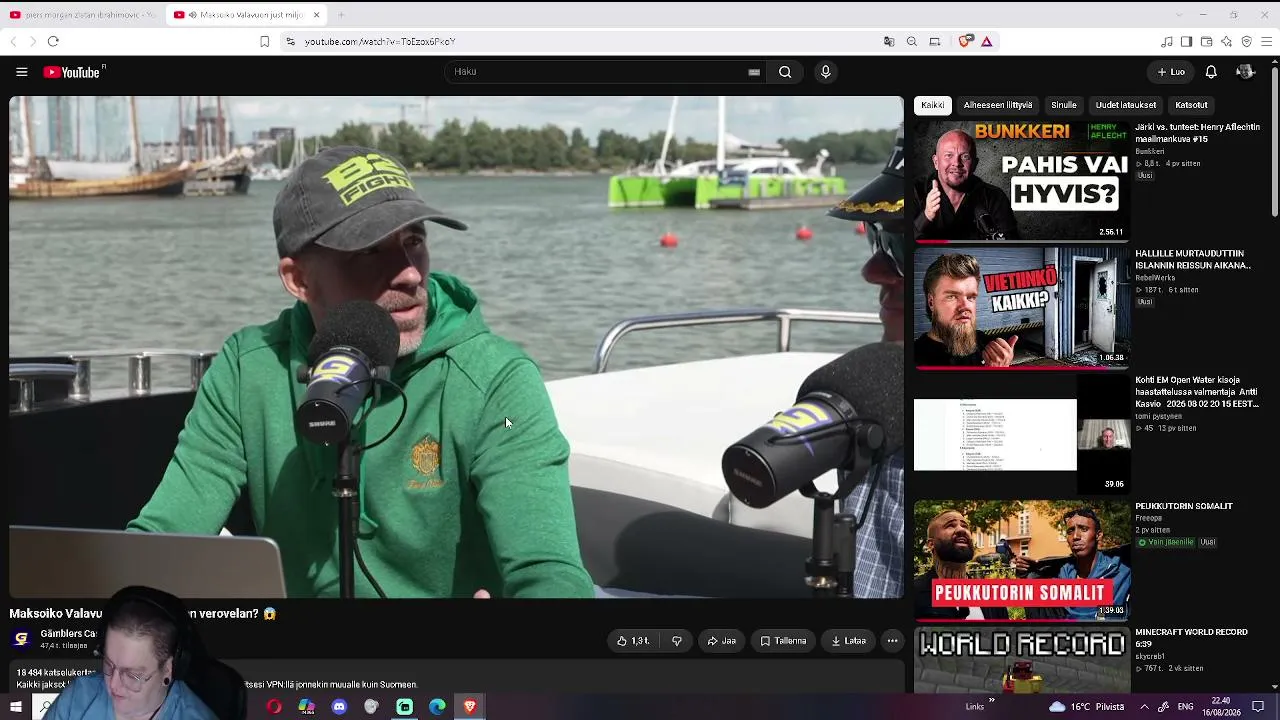Select the Sinulle filter chip

(x=1064, y=105)
